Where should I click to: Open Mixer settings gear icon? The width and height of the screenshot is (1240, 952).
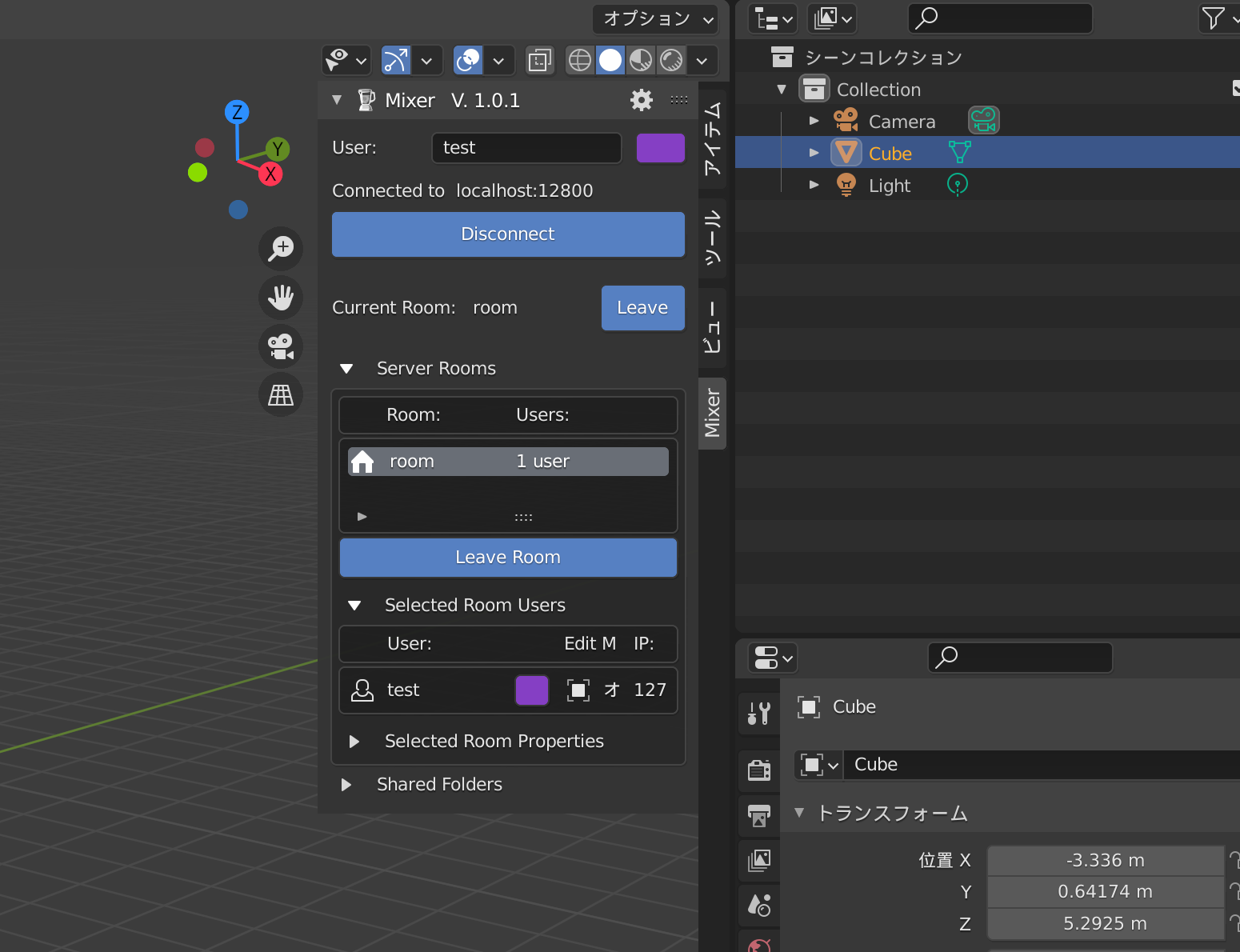[x=641, y=100]
